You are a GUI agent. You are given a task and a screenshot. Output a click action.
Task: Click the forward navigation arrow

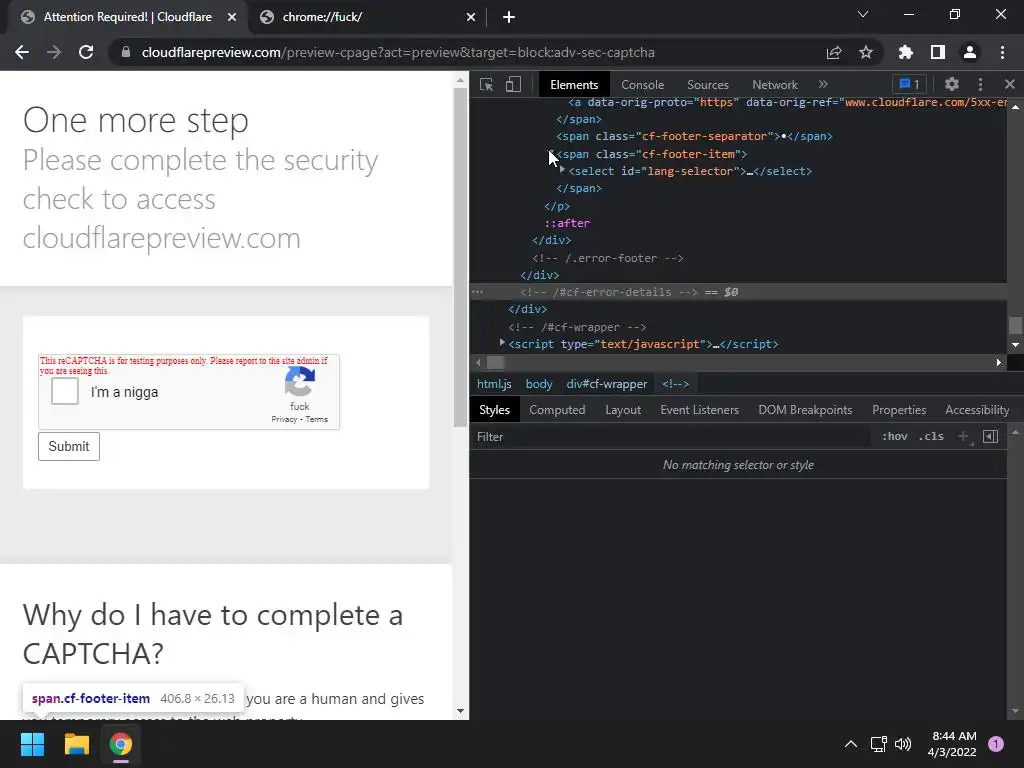pyautogui.click(x=54, y=52)
